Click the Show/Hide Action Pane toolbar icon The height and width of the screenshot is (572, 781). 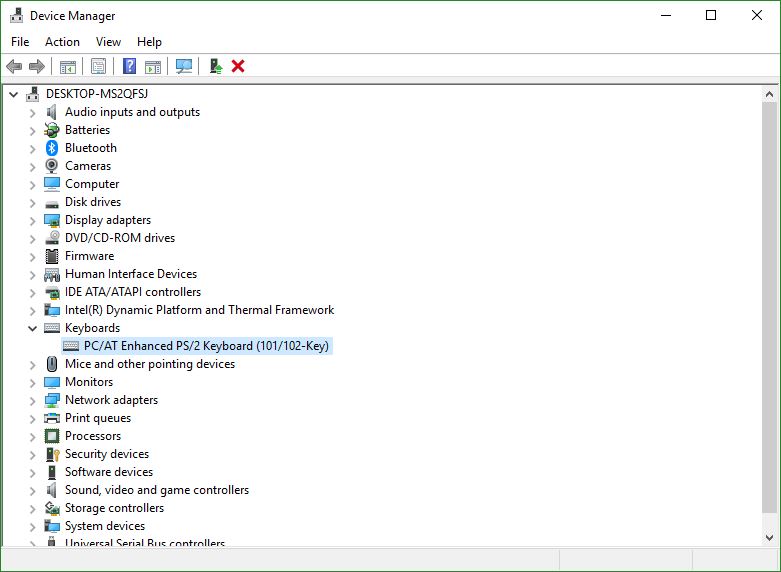tap(153, 66)
